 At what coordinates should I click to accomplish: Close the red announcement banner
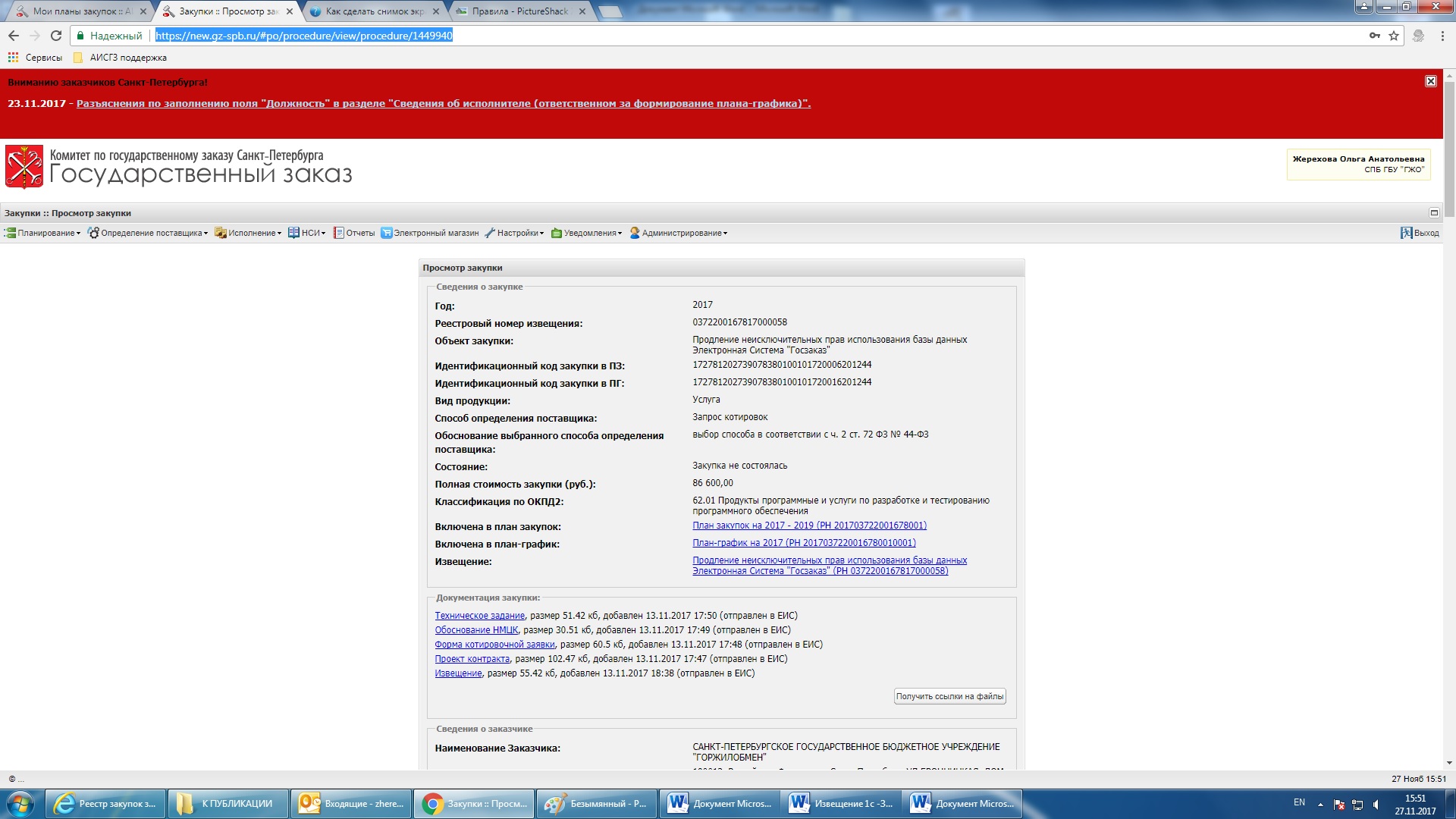click(1430, 81)
